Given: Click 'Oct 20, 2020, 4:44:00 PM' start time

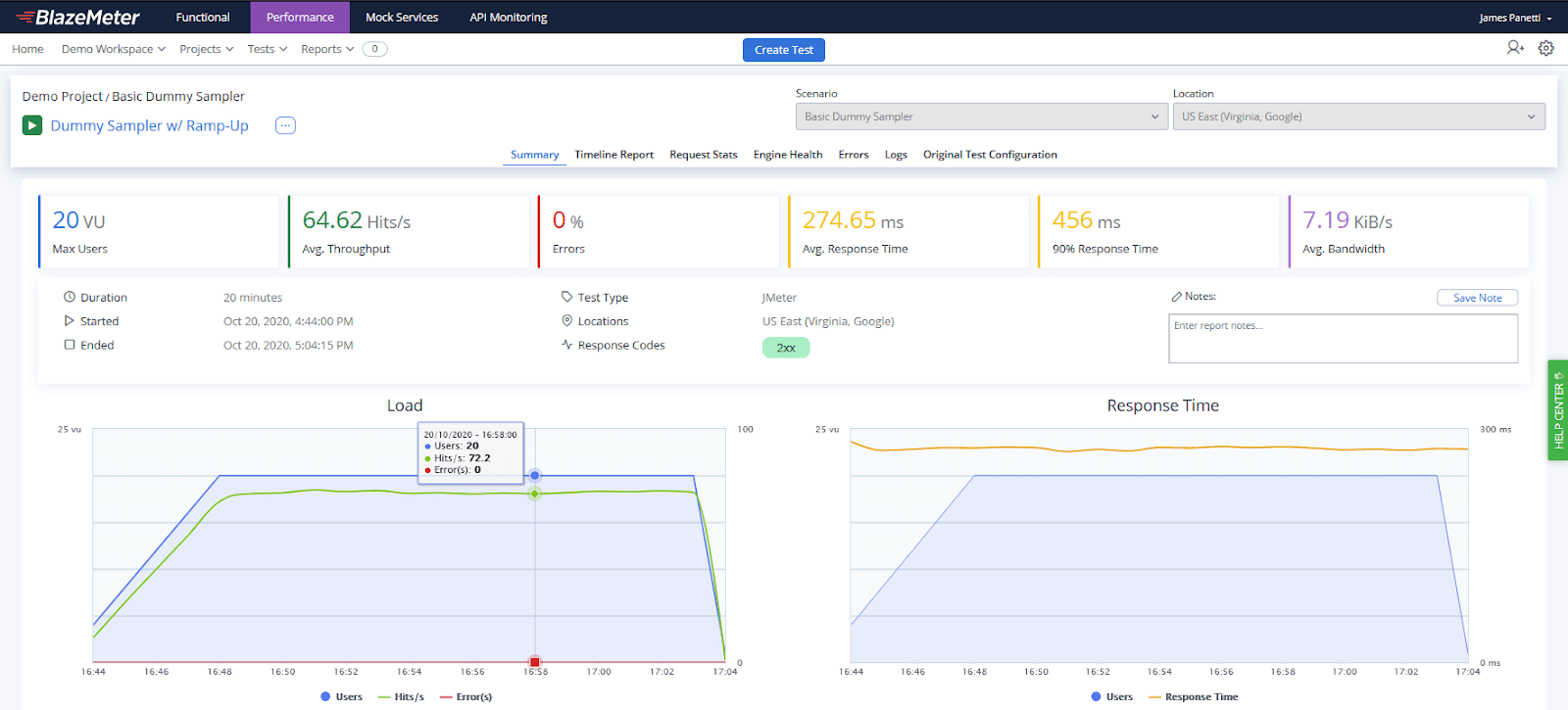Looking at the screenshot, I should pos(288,321).
